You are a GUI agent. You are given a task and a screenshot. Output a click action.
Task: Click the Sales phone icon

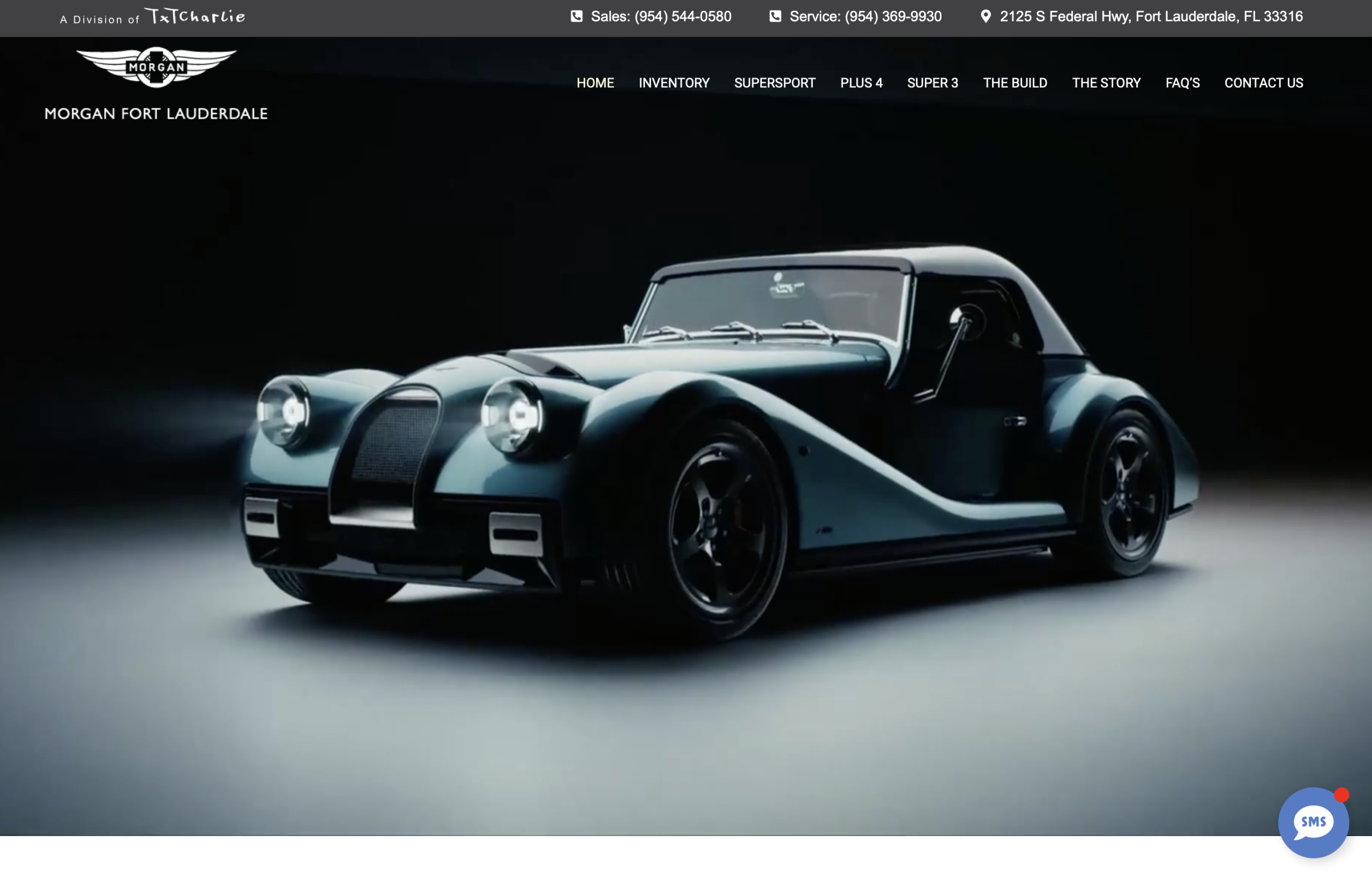[576, 17]
